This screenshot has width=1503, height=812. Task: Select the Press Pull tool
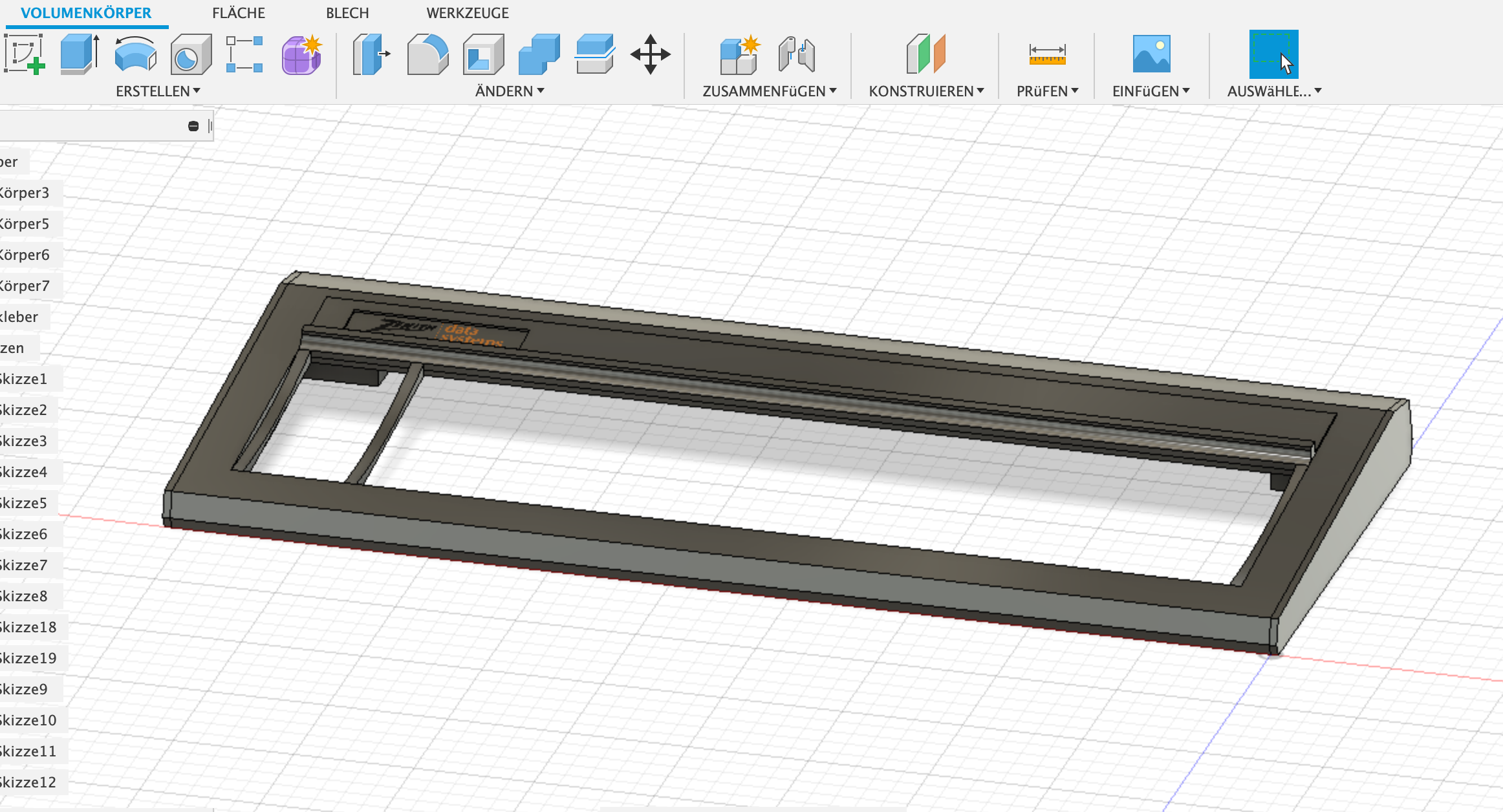click(x=371, y=54)
